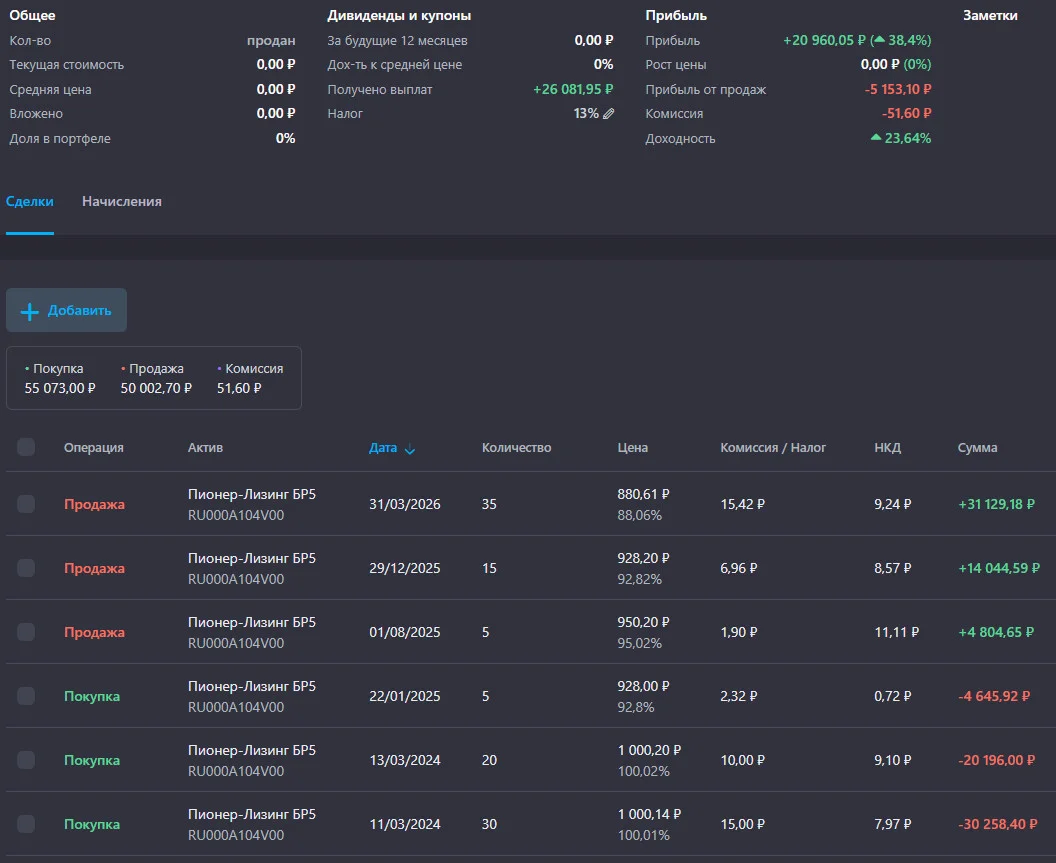Viewport: 1056px width, 863px height.
Task: Open the Сделки tab
Action: click(30, 201)
